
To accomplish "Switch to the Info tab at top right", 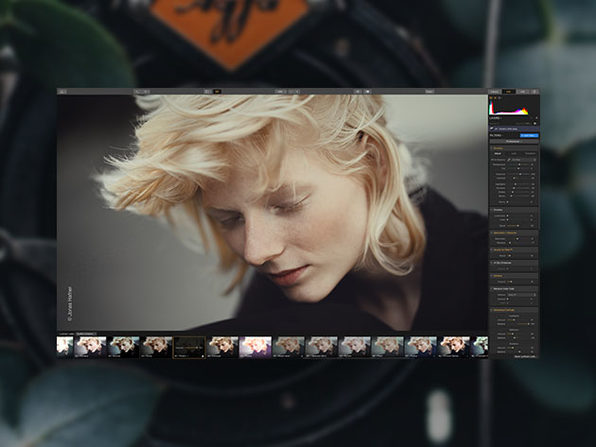I will point(523,92).
